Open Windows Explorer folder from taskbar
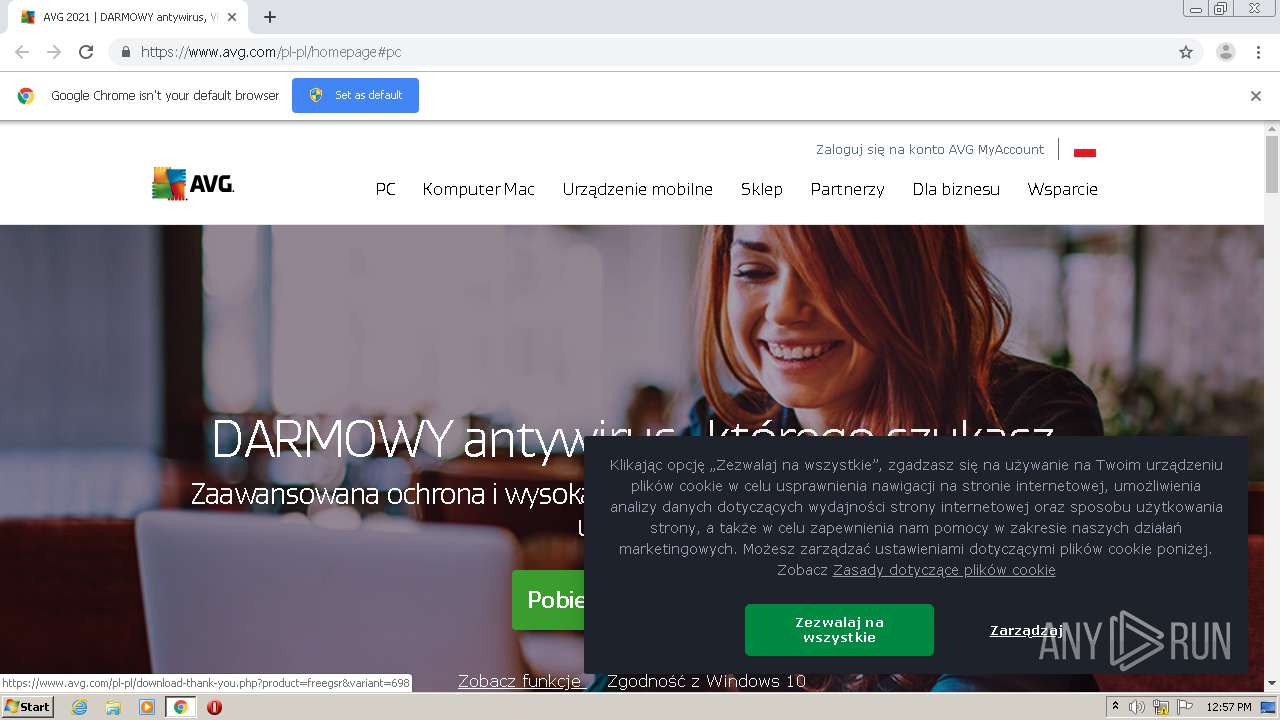The height and width of the screenshot is (720, 1280). pyautogui.click(x=113, y=707)
